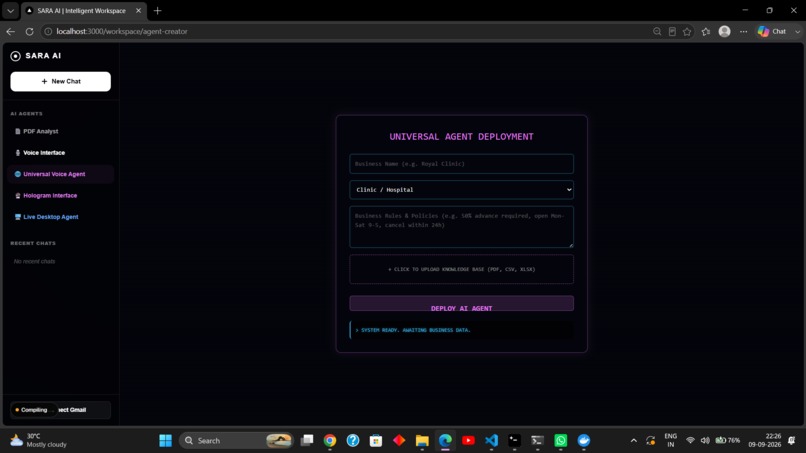Open the Copilot Chat button
806x453 pixels.
coord(773,31)
